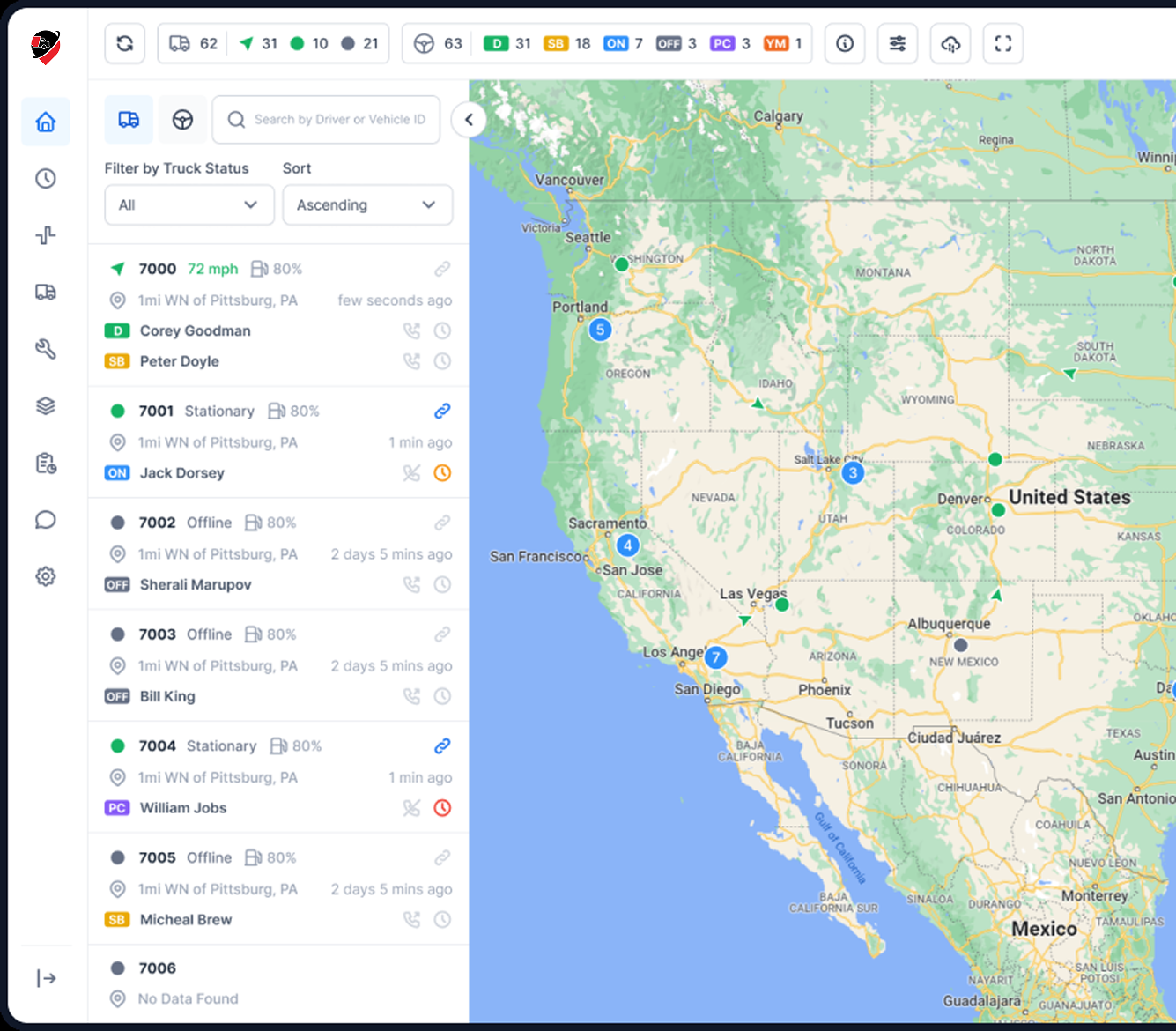Enter fullscreen using the expand icon

tap(1003, 43)
